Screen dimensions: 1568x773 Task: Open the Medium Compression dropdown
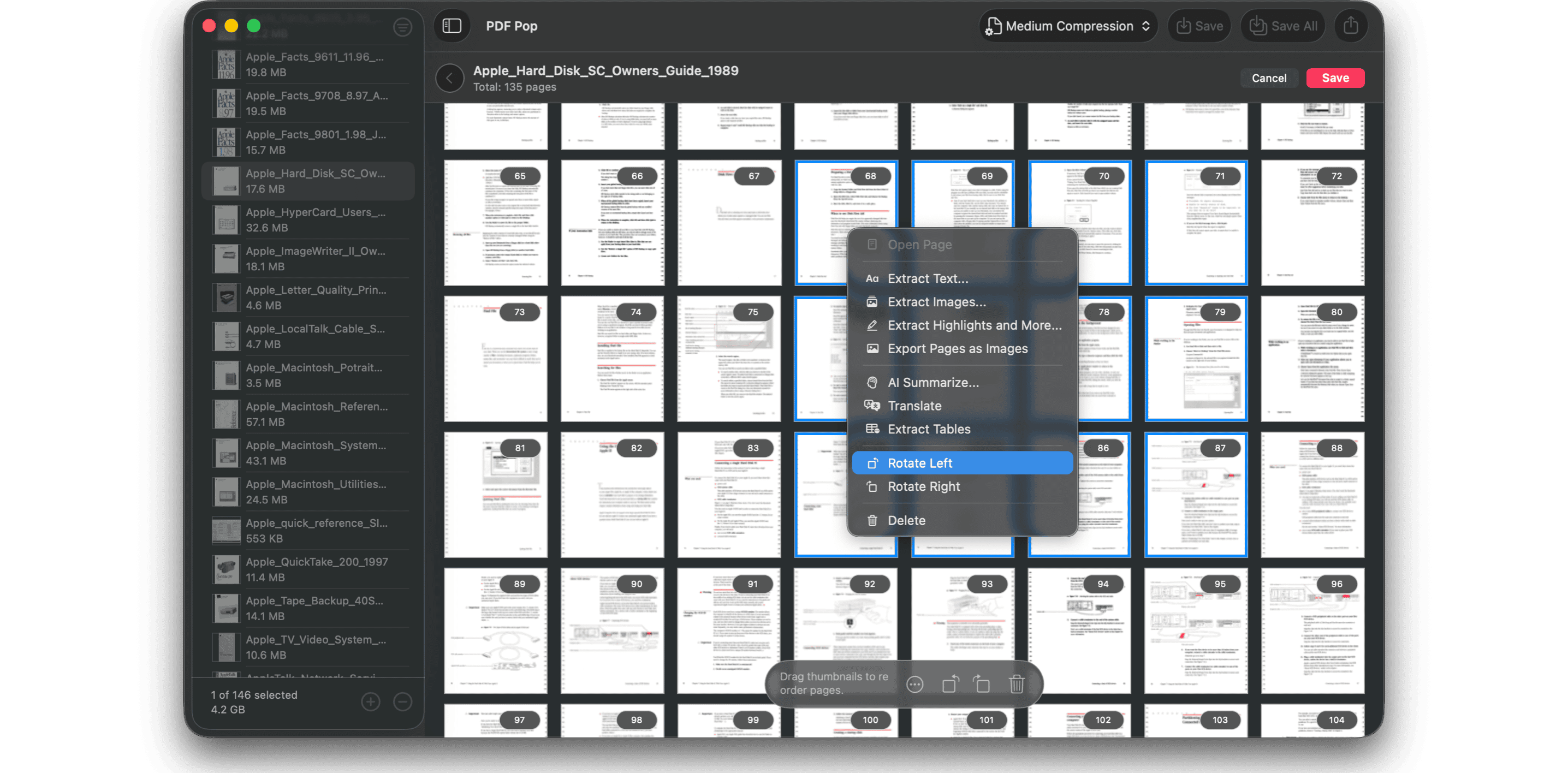pos(1068,26)
